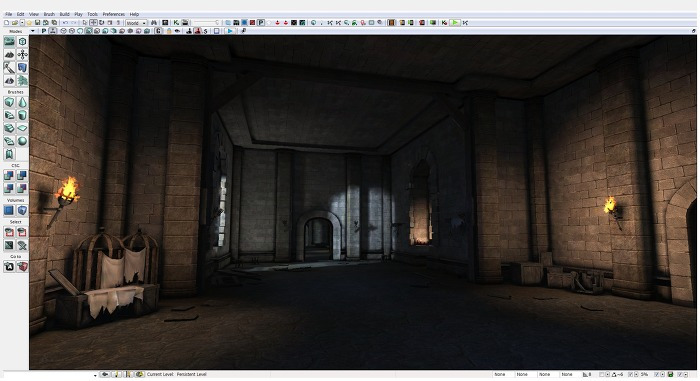Open the Play menu
Viewport: 700px width, 381px height.
tap(79, 14)
